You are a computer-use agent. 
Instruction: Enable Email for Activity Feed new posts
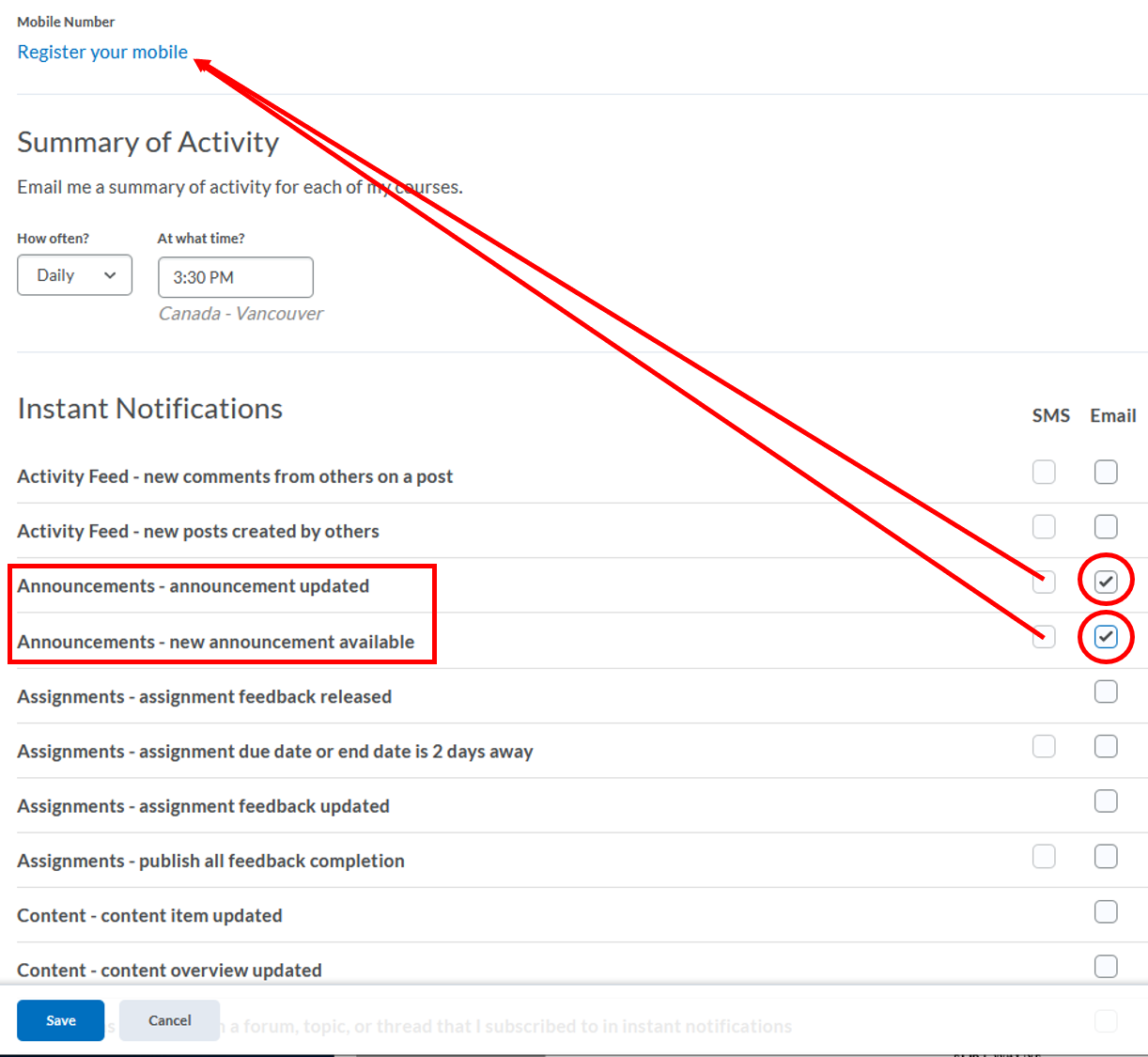(1106, 526)
